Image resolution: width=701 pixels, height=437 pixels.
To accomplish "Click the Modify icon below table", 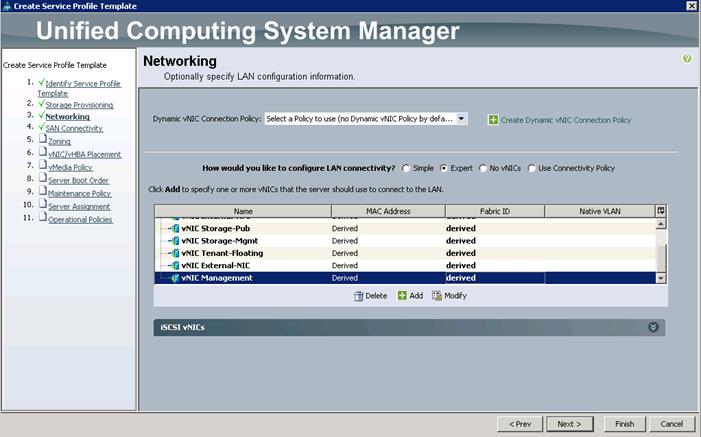I will click(x=437, y=296).
